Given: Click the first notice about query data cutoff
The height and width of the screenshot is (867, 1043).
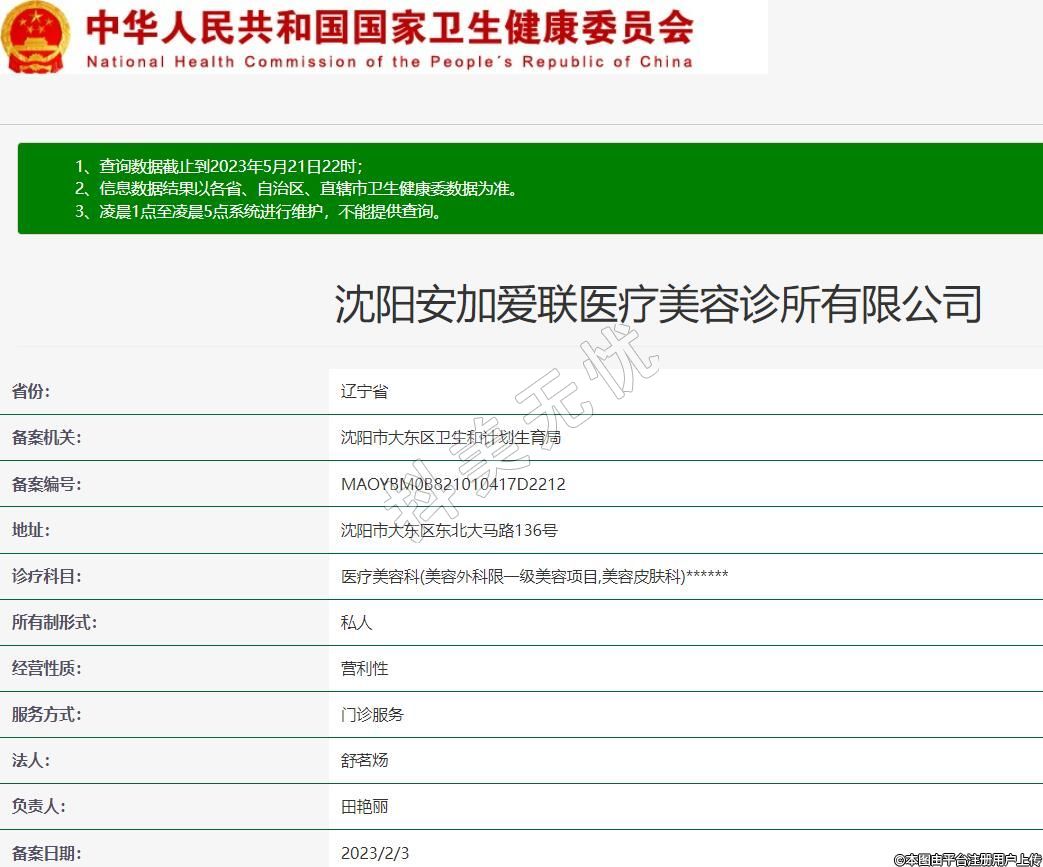Looking at the screenshot, I should 219,166.
